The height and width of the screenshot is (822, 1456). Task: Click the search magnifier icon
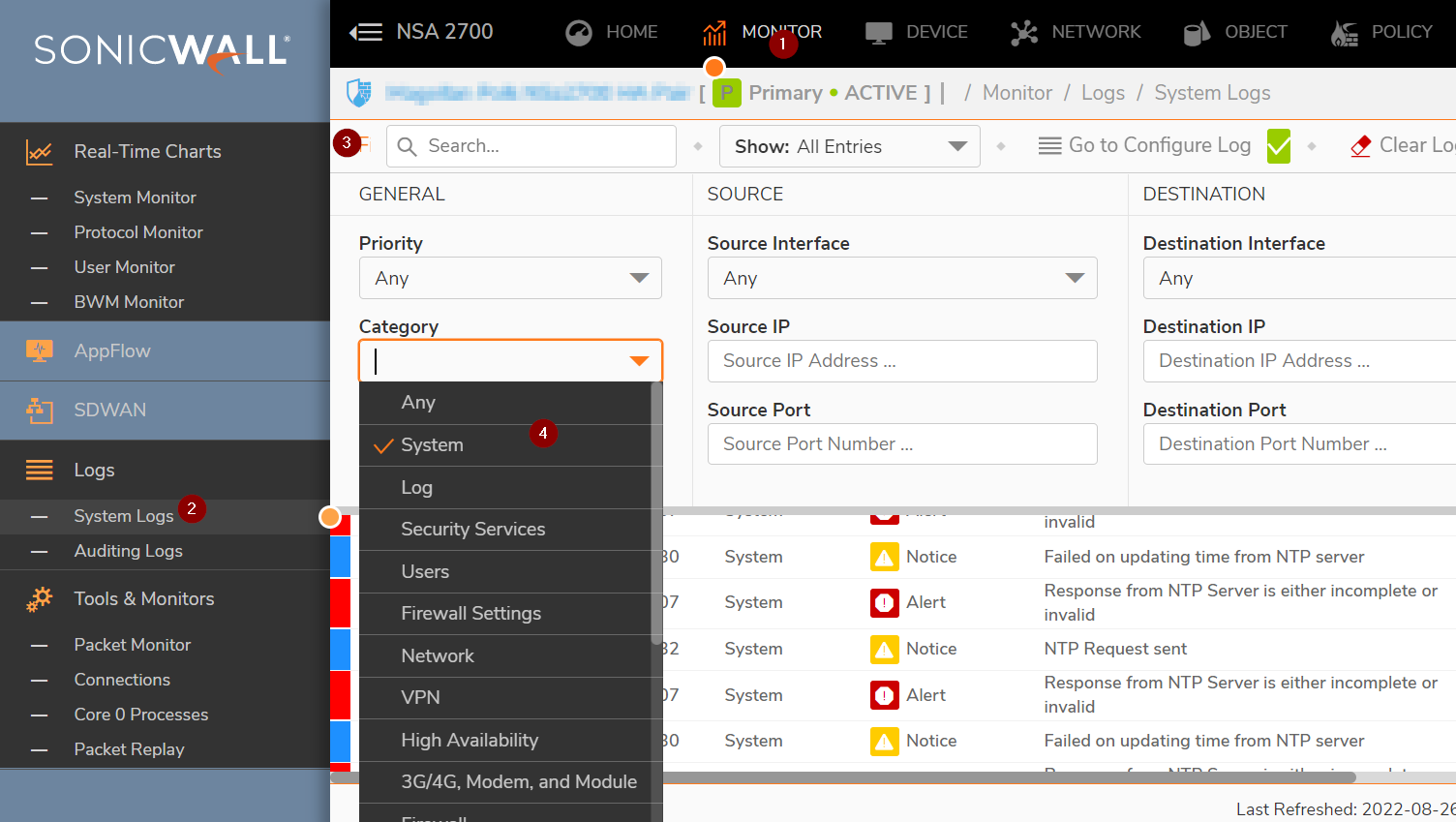coord(408,146)
